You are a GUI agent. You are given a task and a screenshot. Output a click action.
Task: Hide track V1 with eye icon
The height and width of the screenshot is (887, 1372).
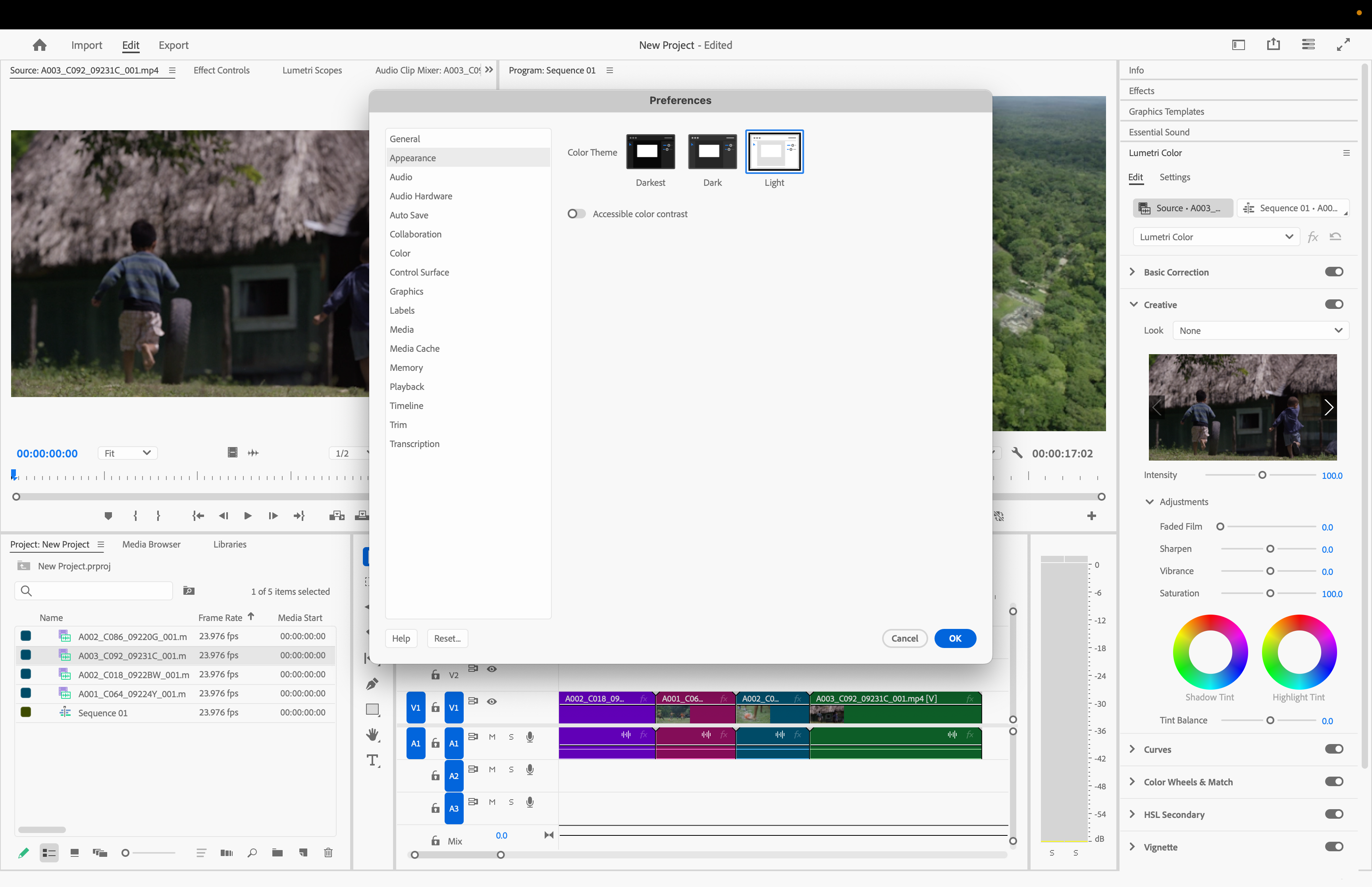coord(492,702)
